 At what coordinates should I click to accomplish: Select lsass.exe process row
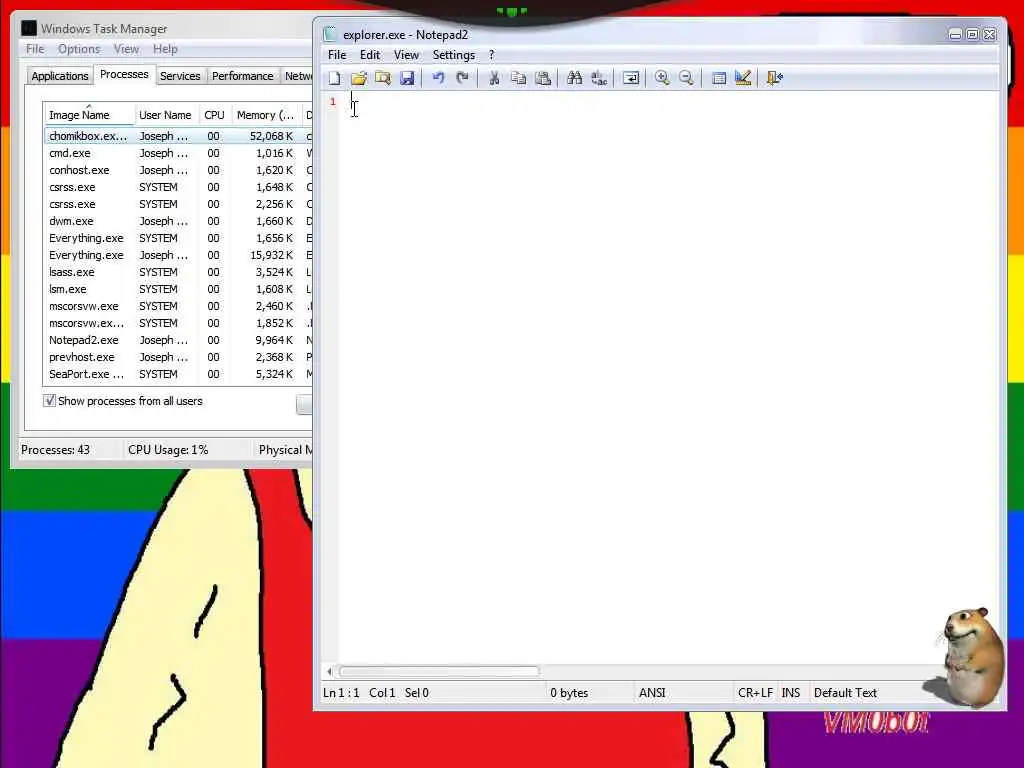(178, 272)
